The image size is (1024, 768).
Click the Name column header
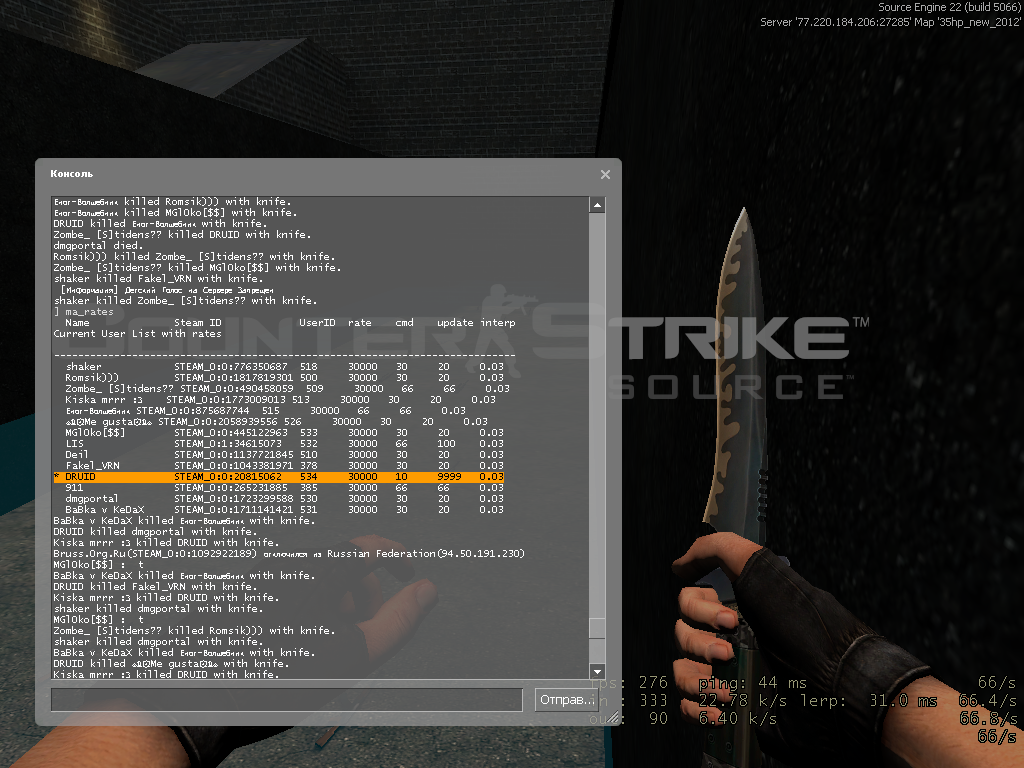click(77, 323)
